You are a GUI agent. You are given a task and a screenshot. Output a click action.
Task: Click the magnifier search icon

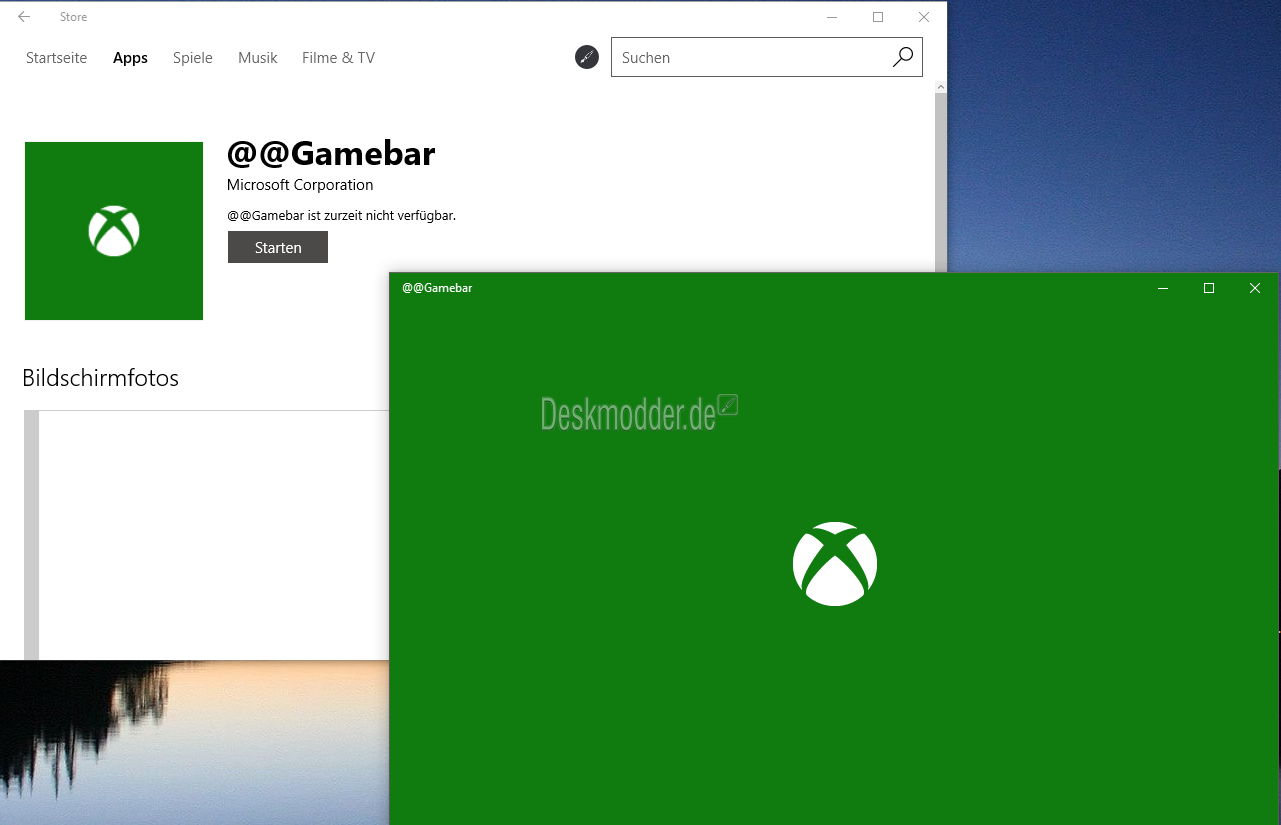click(x=903, y=57)
